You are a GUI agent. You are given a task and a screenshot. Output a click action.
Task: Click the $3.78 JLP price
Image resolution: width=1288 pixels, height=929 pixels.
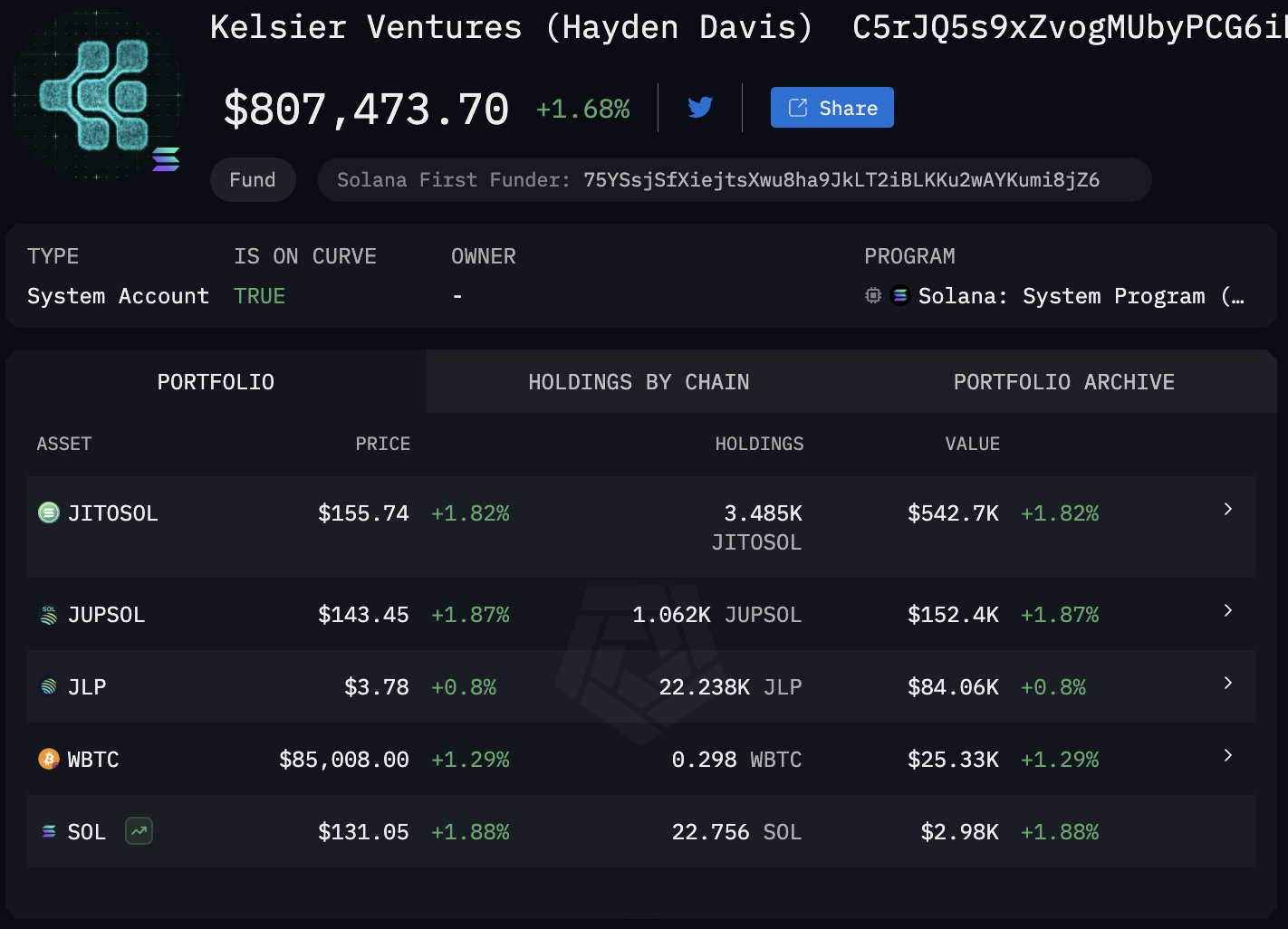click(377, 687)
